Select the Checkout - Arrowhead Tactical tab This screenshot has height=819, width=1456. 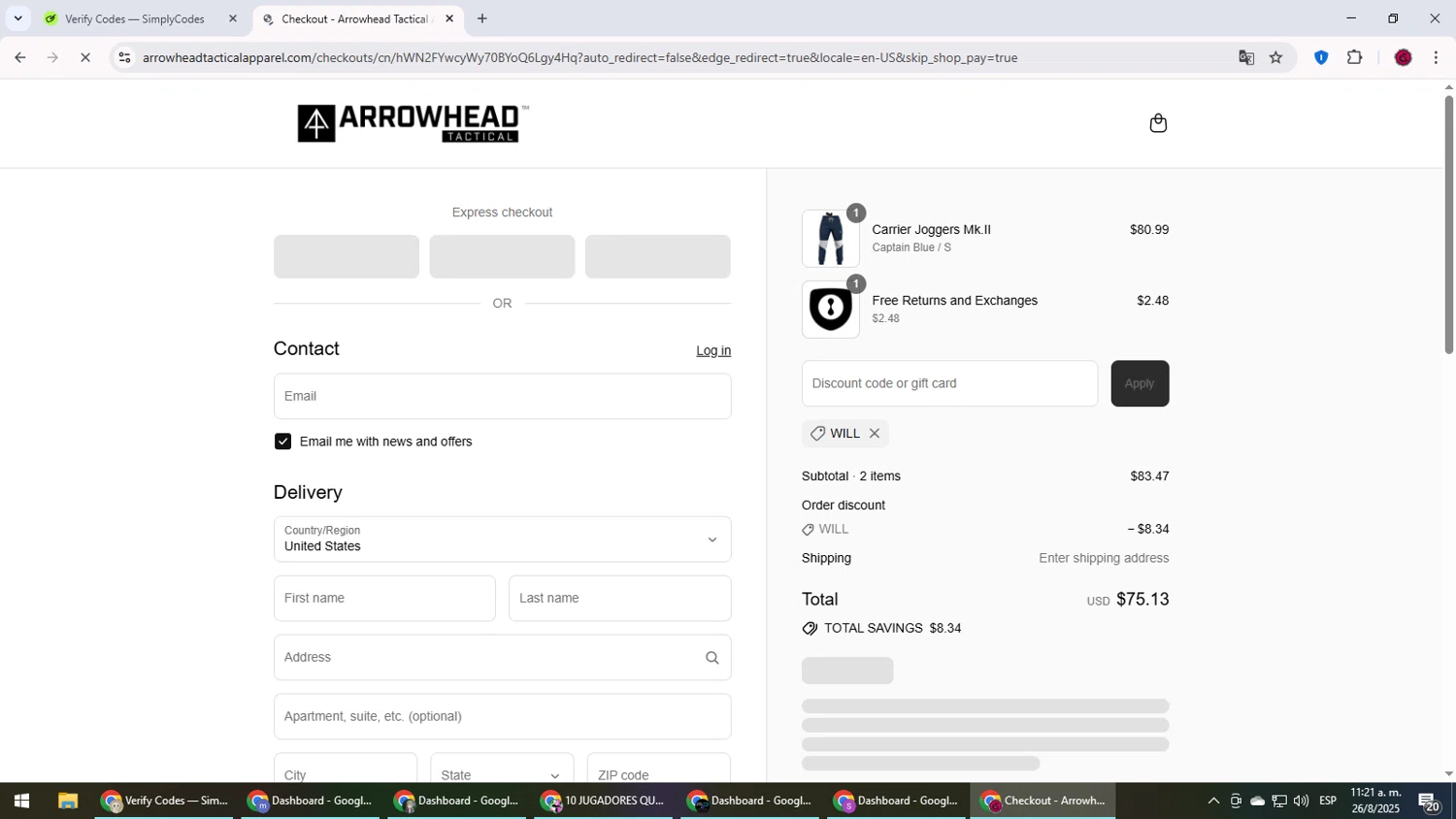(358, 18)
